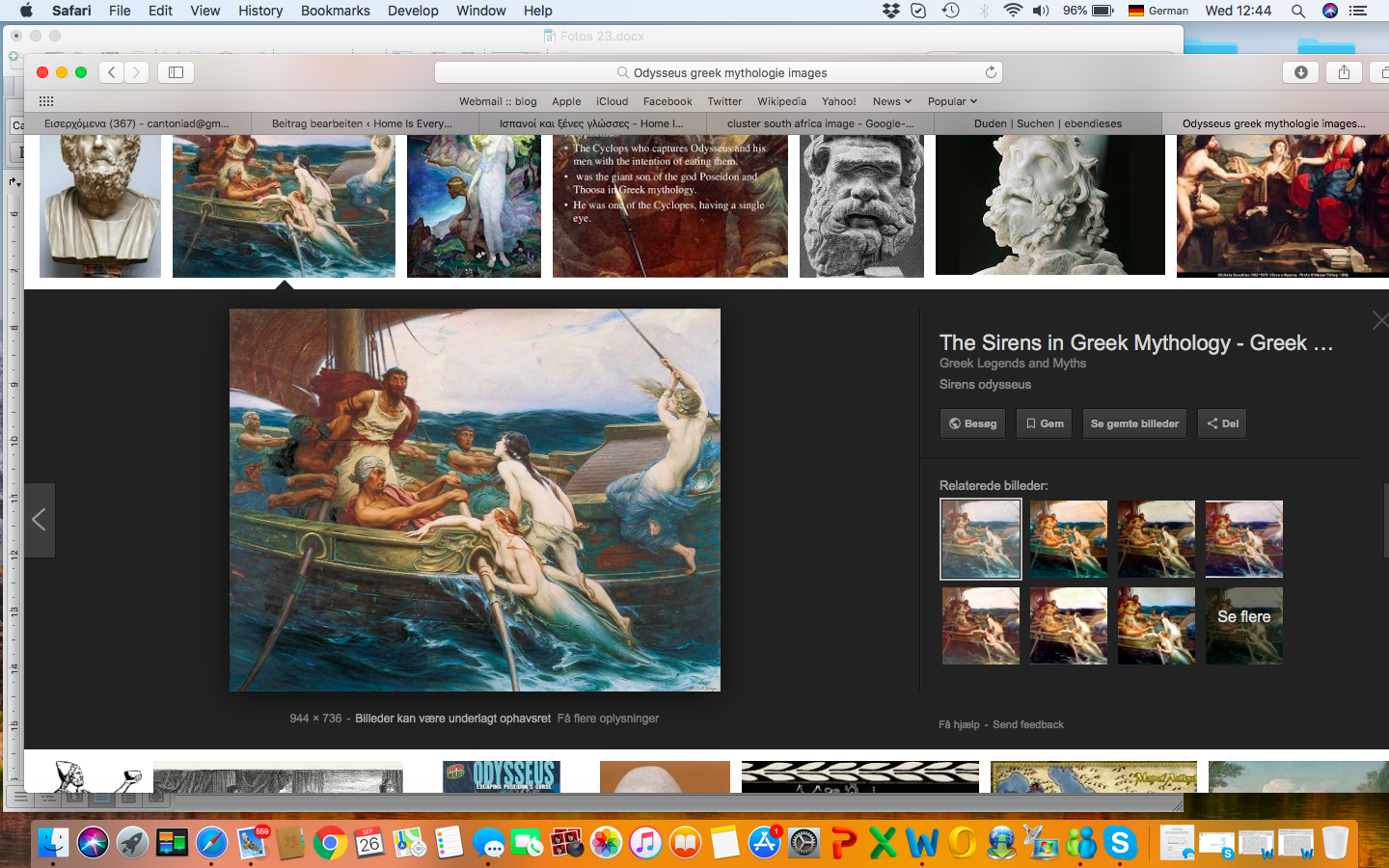1389x868 pixels.
Task: Open the App Store from the Dock
Action: [x=765, y=843]
